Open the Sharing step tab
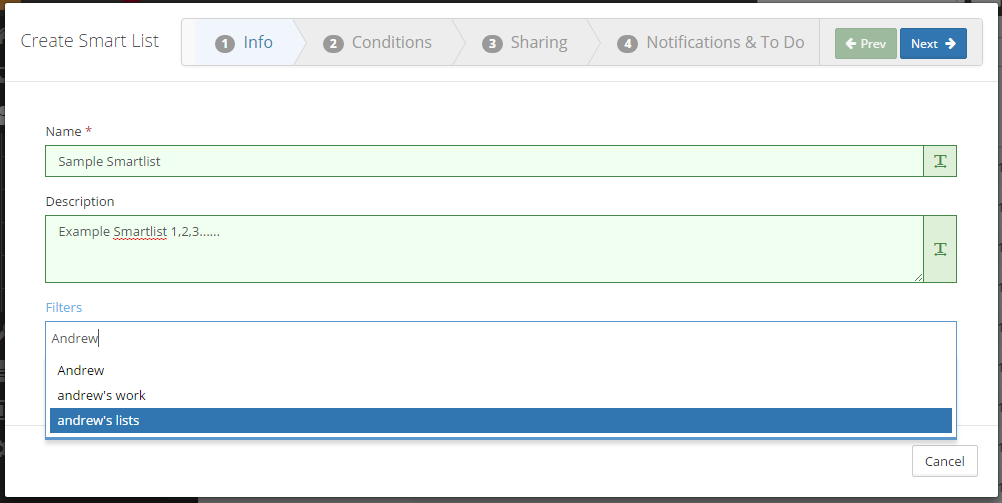 click(525, 43)
